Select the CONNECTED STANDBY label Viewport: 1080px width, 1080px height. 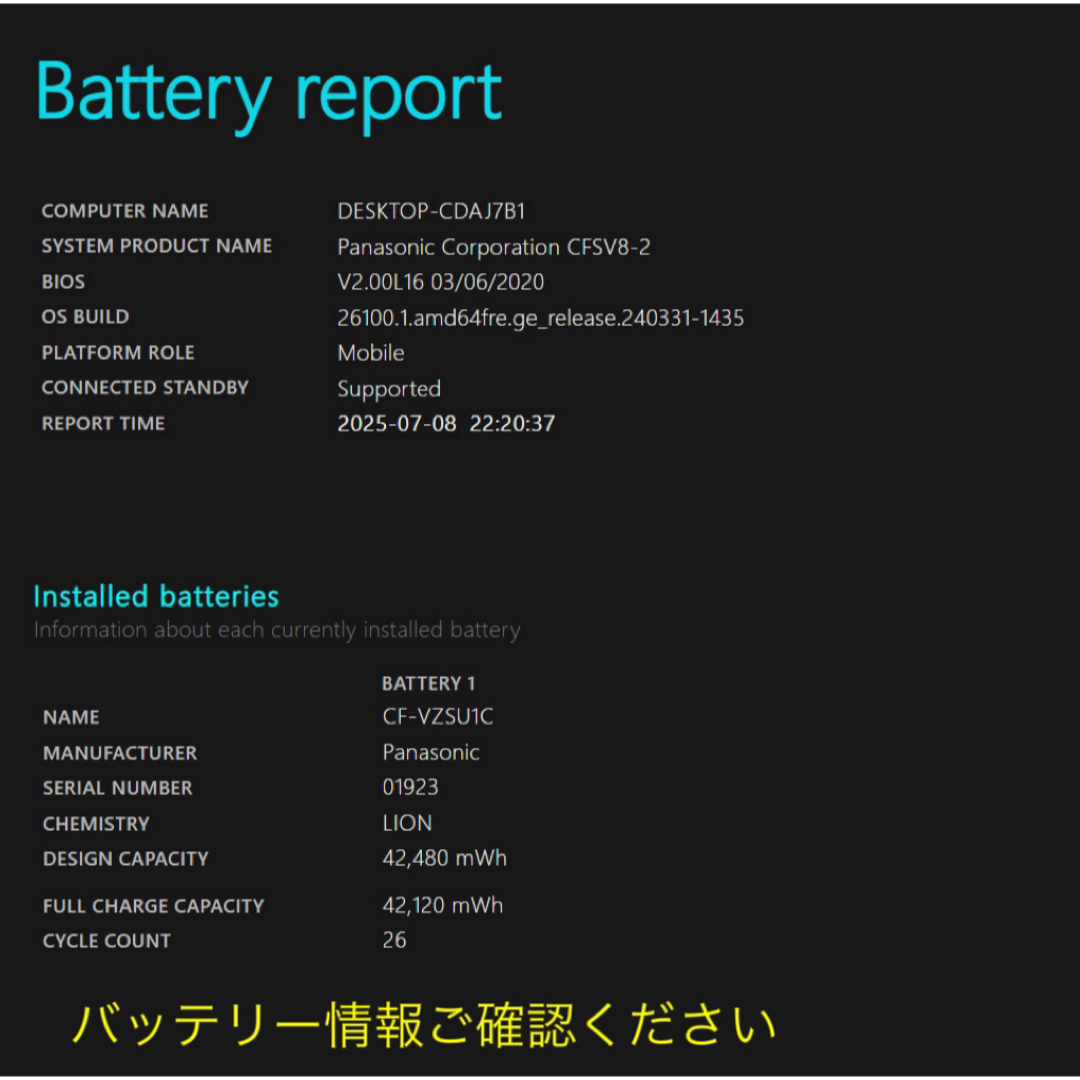coord(145,388)
